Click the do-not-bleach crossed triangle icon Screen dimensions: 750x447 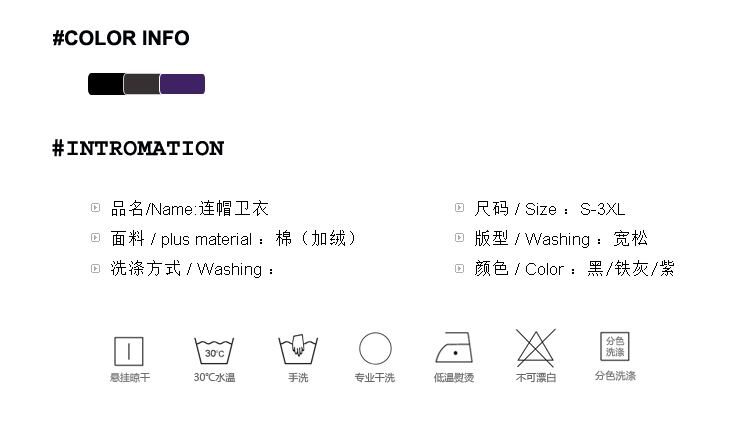click(535, 348)
